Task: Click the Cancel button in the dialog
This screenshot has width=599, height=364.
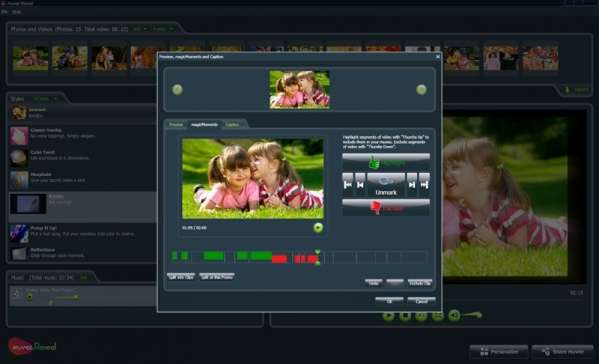Action: [x=421, y=301]
